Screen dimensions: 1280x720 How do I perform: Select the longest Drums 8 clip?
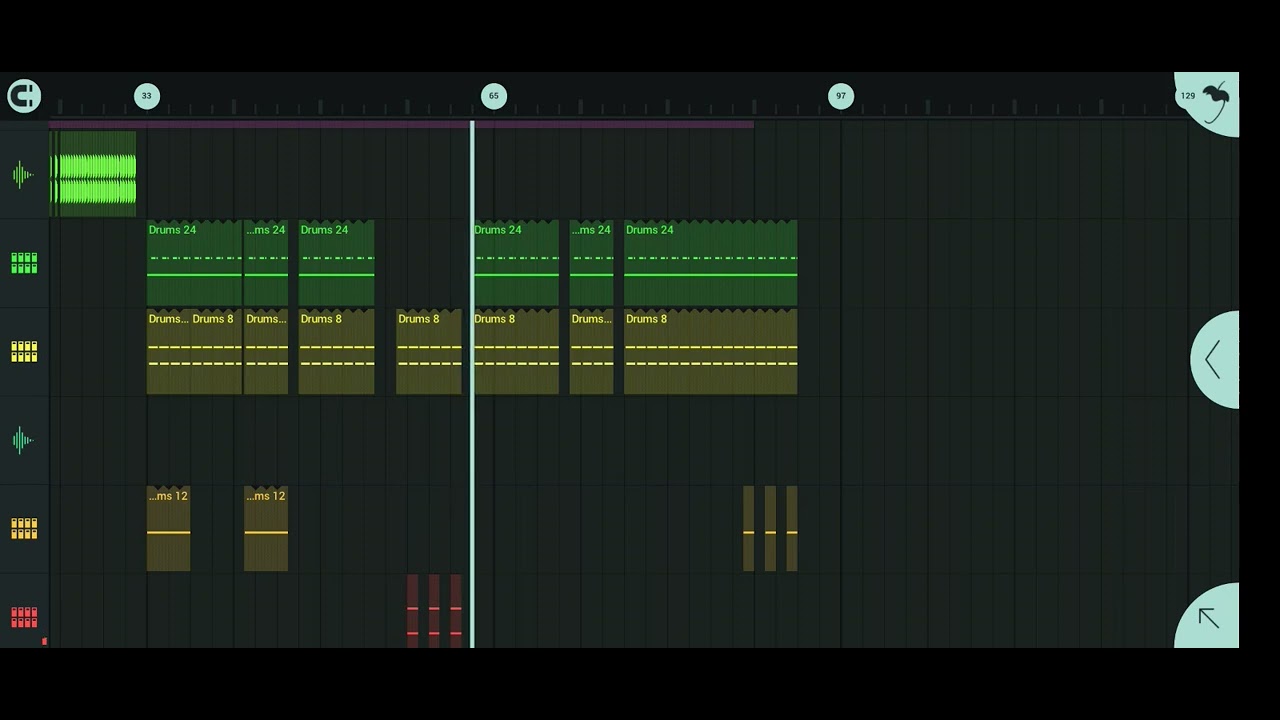[711, 352]
